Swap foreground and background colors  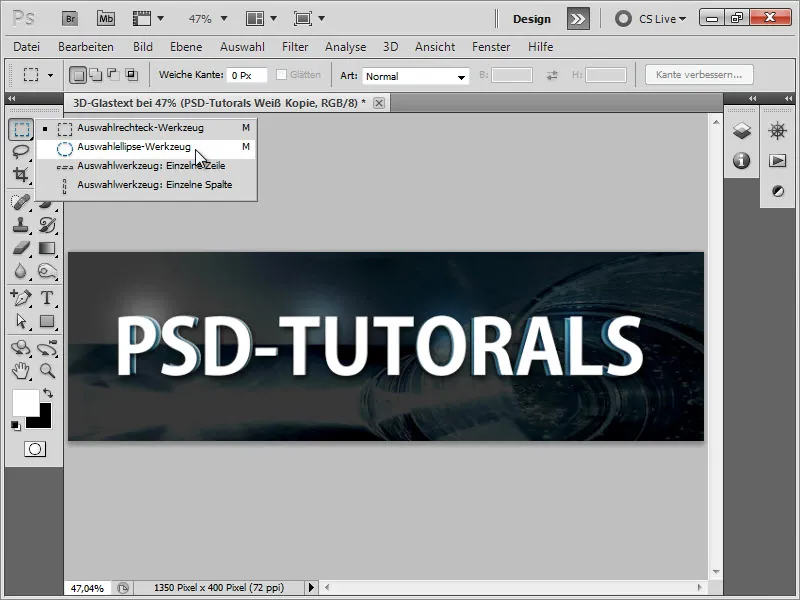(48, 393)
